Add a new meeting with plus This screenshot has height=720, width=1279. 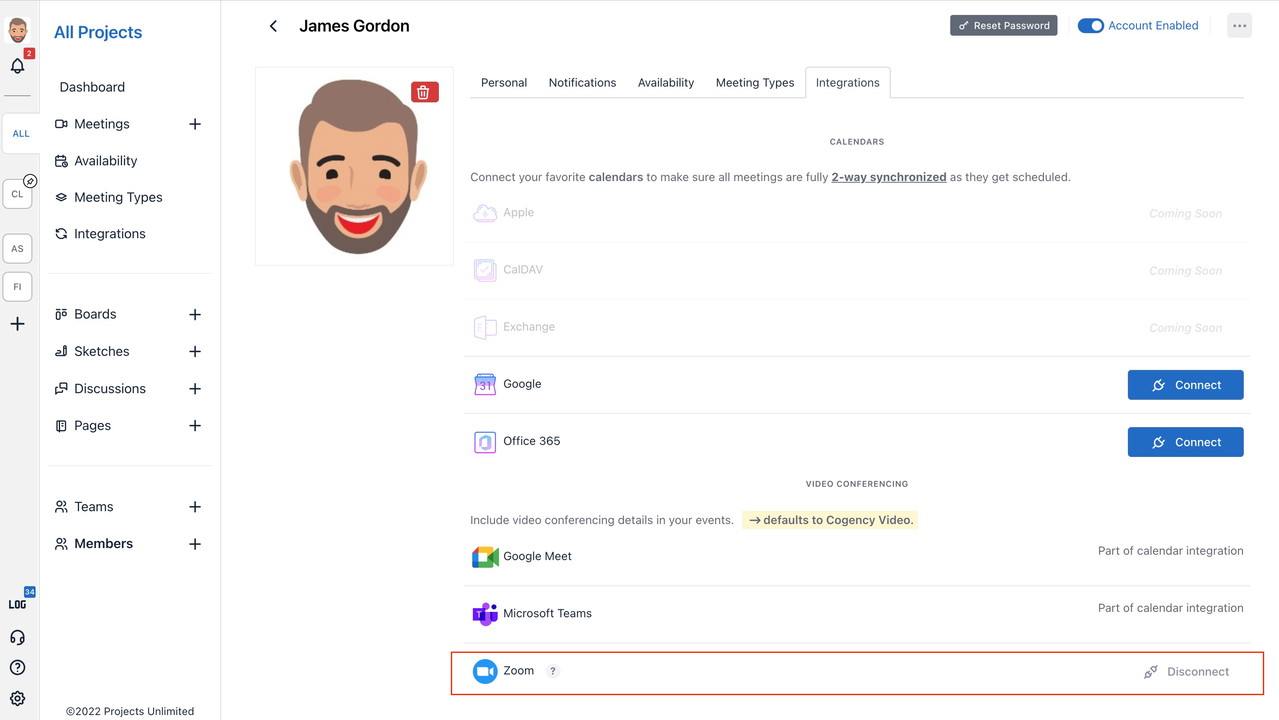click(x=195, y=124)
